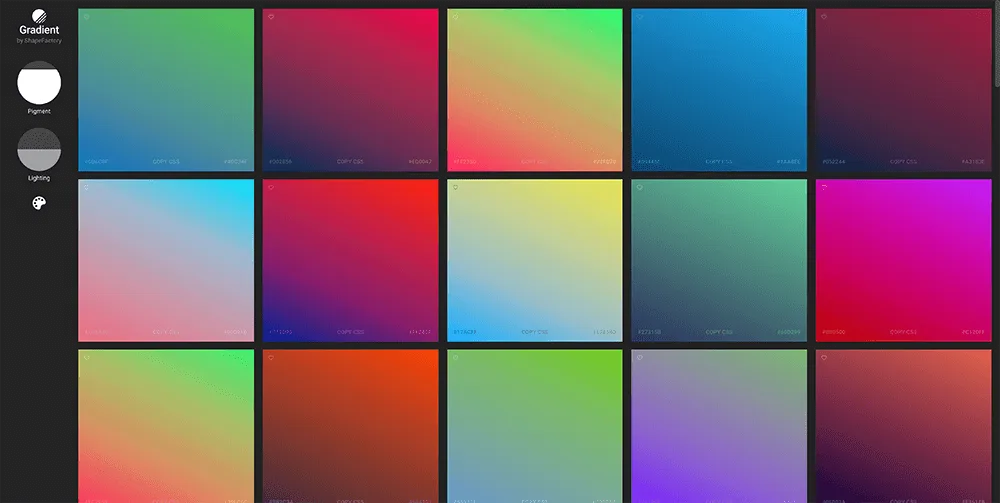
Task: Heart the cyan-to-pink gradient card
Action: click(x=86, y=187)
